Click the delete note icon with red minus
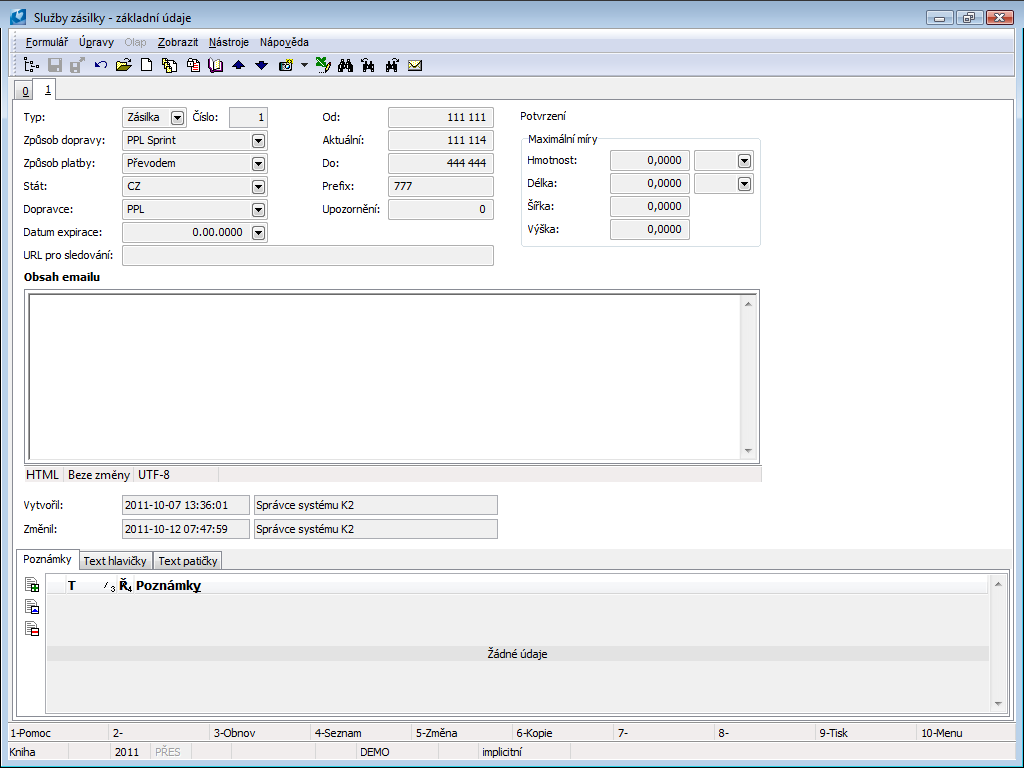Image resolution: width=1024 pixels, height=768 pixels. pos(33,628)
